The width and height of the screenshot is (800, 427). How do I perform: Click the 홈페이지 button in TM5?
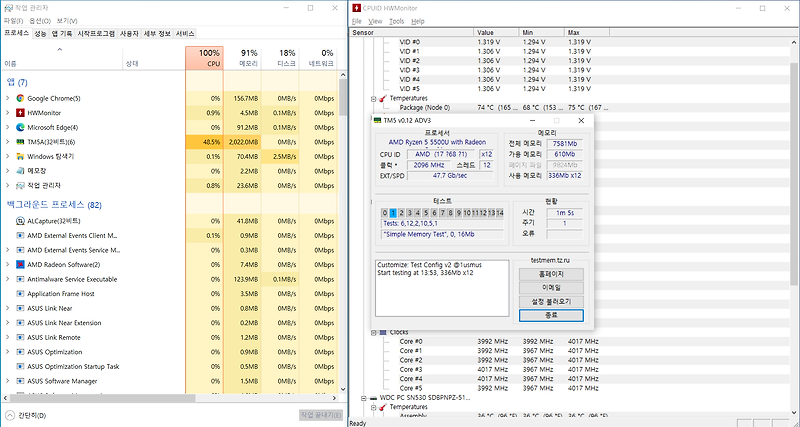point(551,274)
